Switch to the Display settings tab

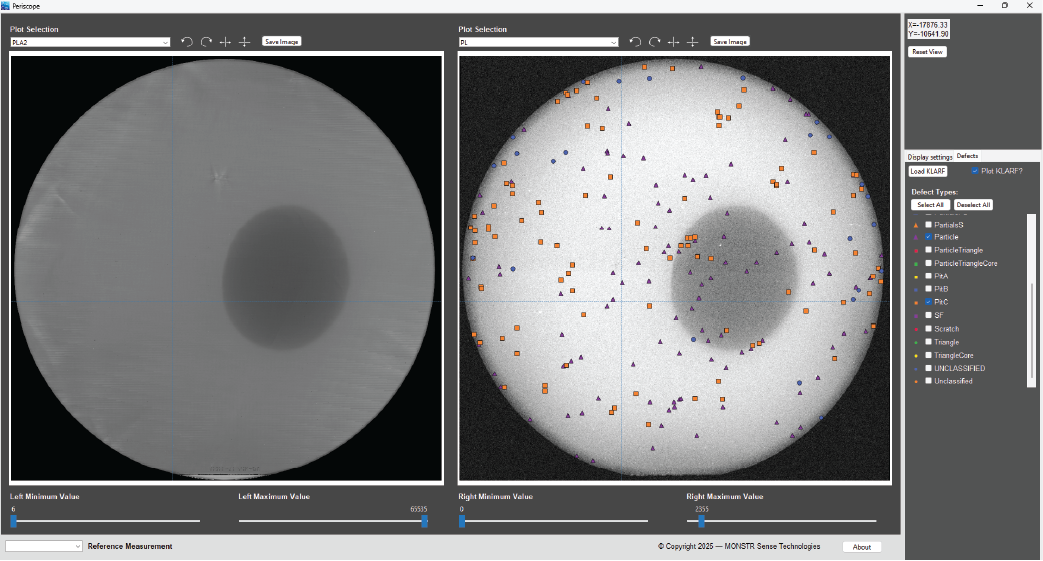coord(929,156)
